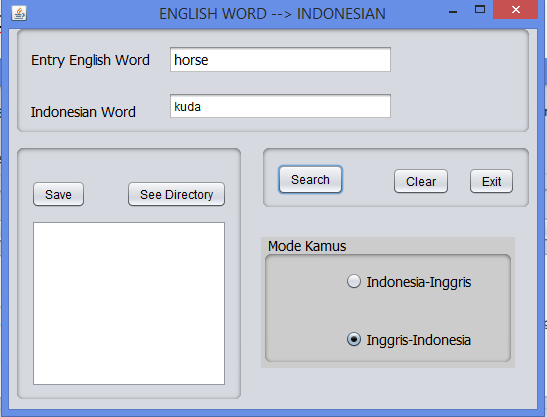Click blank space between Search and Clear buttons
The height and width of the screenshot is (417, 547).
(368, 181)
